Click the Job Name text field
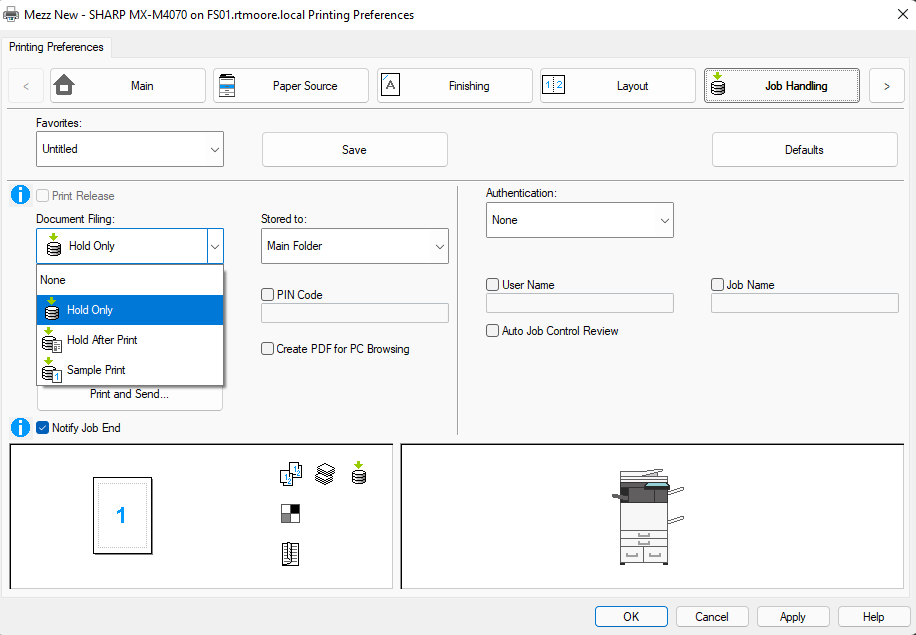Image resolution: width=916 pixels, height=635 pixels. pos(804,303)
